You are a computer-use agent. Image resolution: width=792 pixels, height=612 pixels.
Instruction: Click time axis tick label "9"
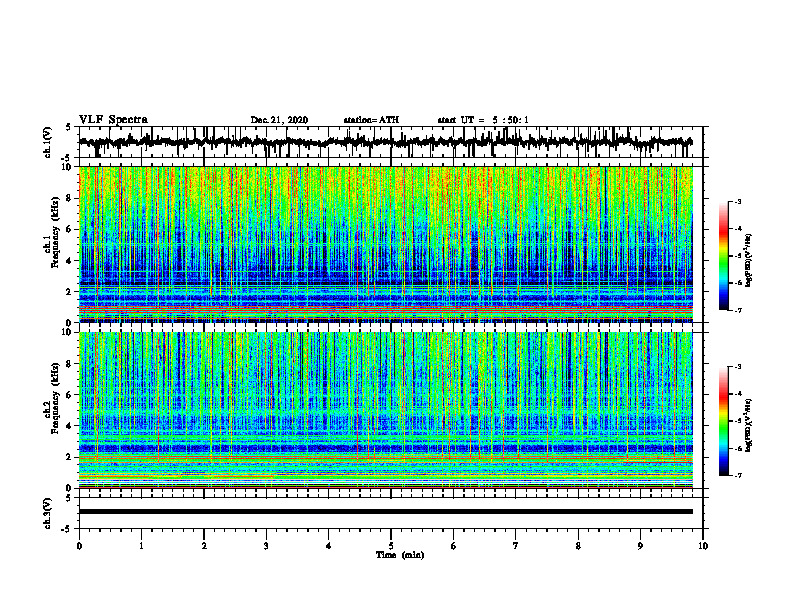click(x=640, y=546)
